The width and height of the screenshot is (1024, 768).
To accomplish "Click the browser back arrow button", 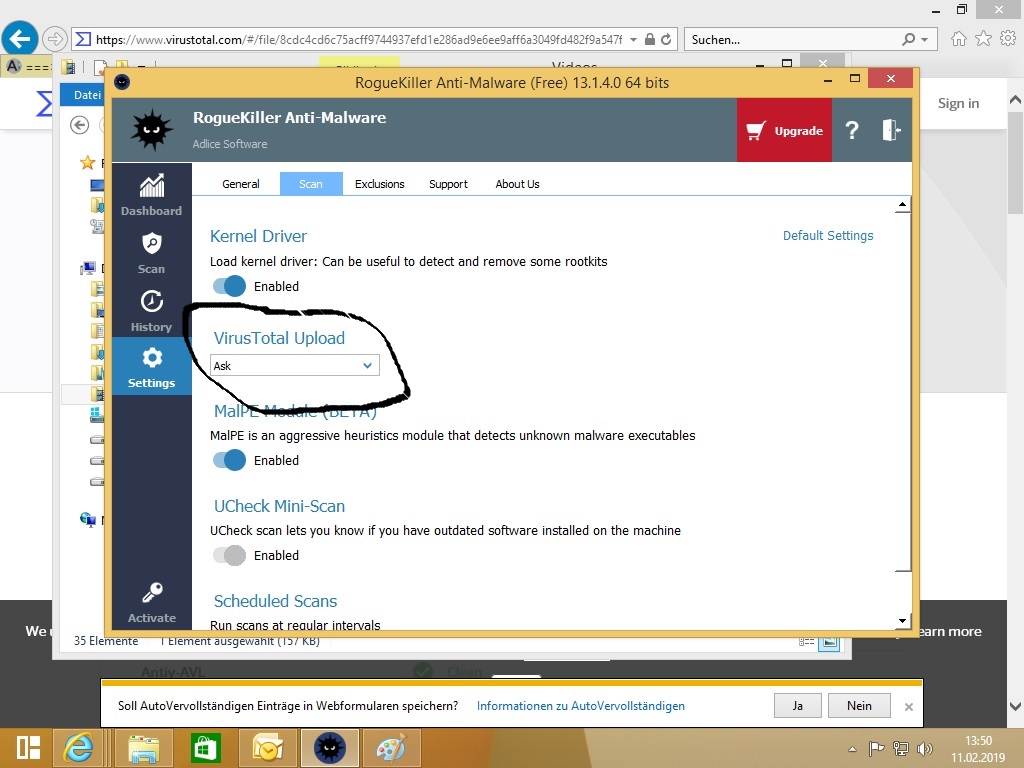I will 20,39.
